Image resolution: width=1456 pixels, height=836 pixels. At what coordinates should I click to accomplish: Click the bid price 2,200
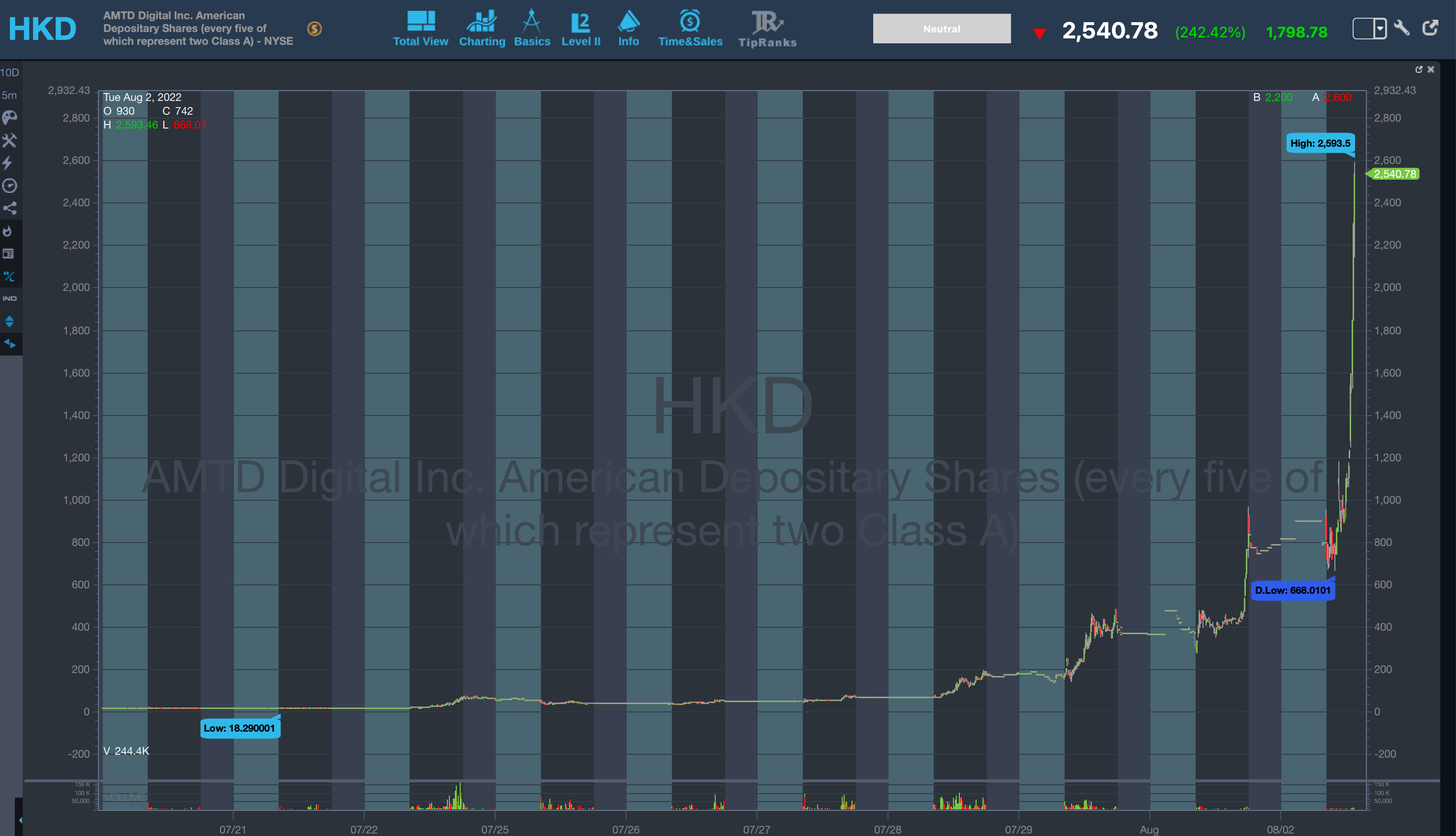(1279, 97)
